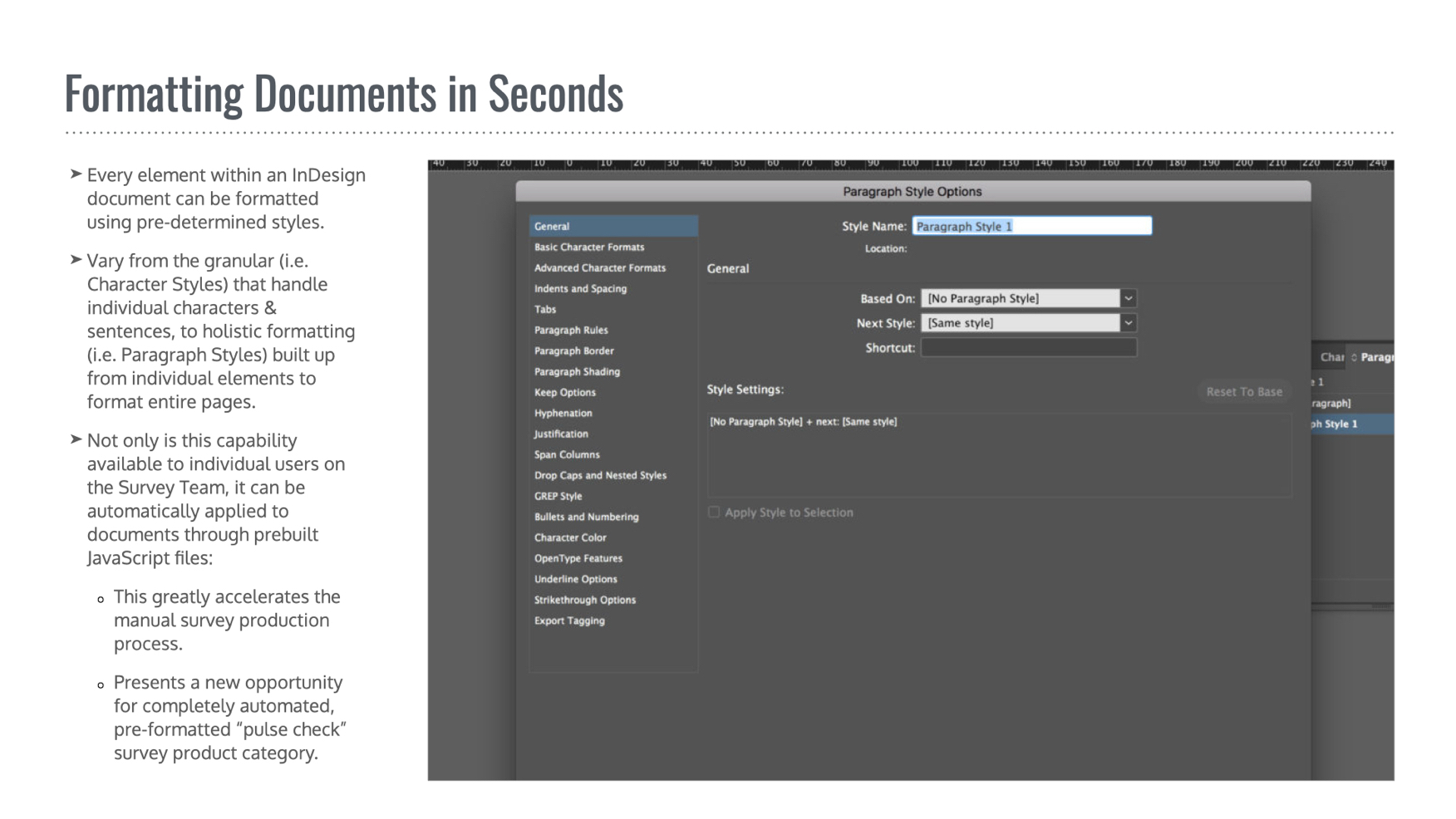Image resolution: width=1456 pixels, height=819 pixels.
Task: Expand the Based On dropdown arrow
Action: [x=1128, y=298]
